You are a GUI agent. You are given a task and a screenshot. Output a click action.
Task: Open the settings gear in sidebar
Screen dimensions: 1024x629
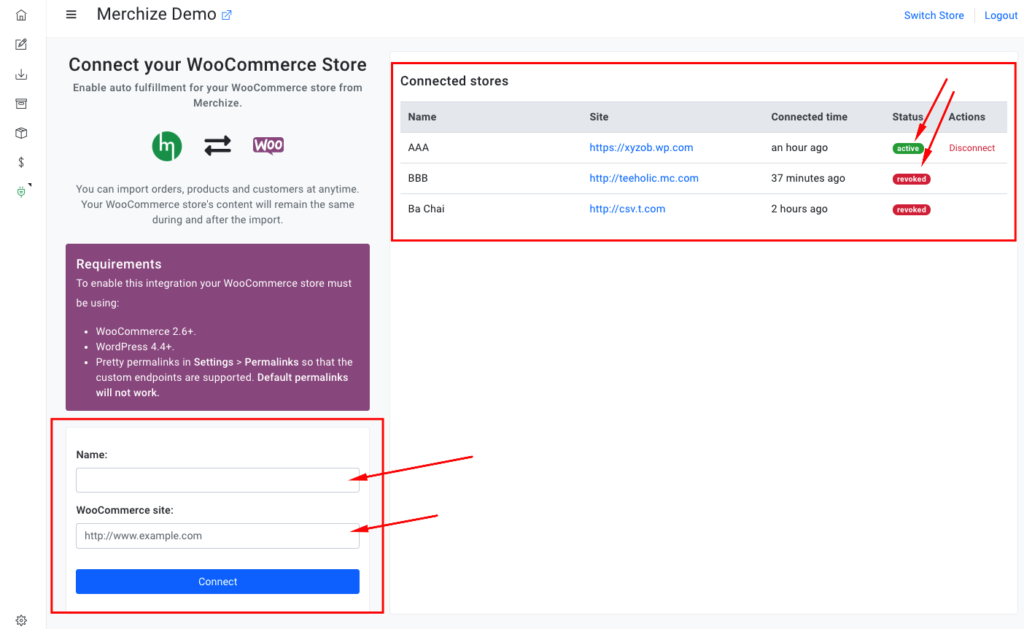pyautogui.click(x=21, y=620)
